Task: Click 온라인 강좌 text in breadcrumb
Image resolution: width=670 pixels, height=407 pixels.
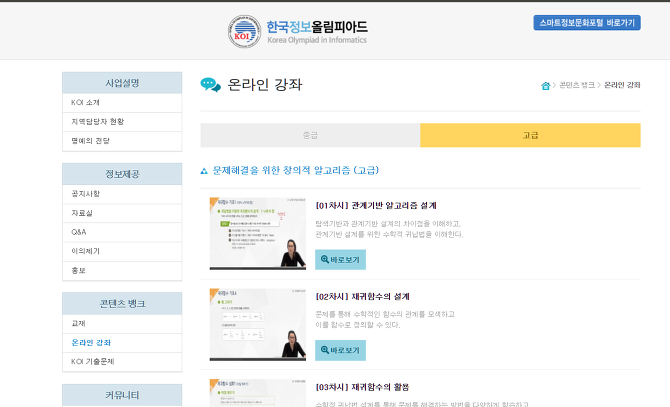Action: [x=622, y=85]
